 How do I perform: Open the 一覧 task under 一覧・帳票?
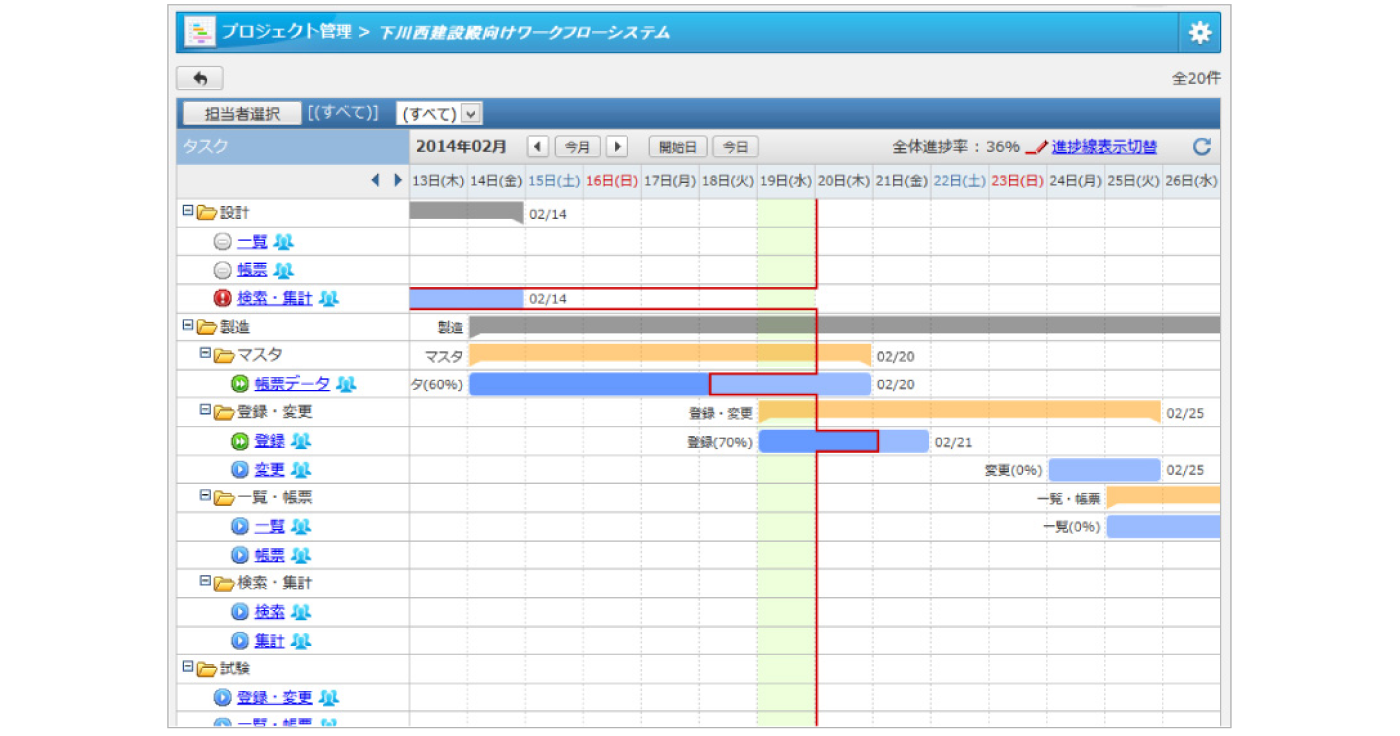(x=269, y=526)
